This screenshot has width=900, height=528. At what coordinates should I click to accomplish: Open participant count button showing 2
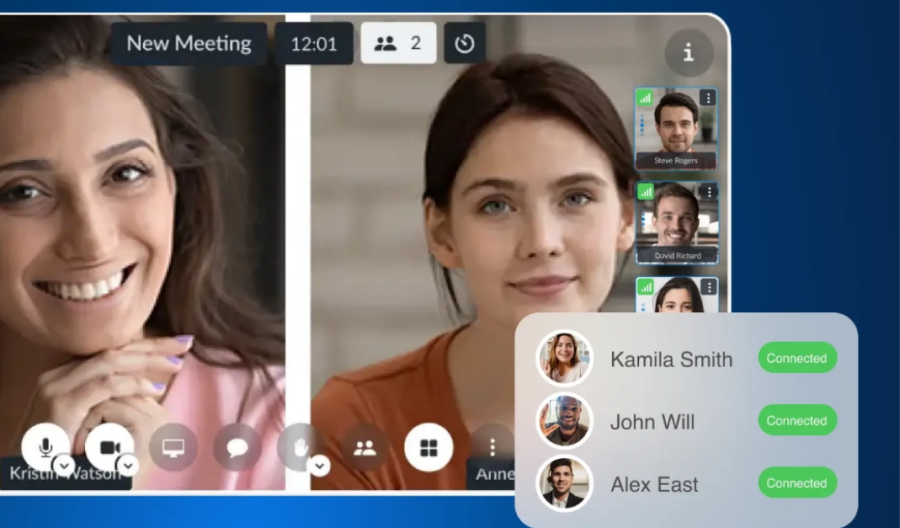coord(398,43)
